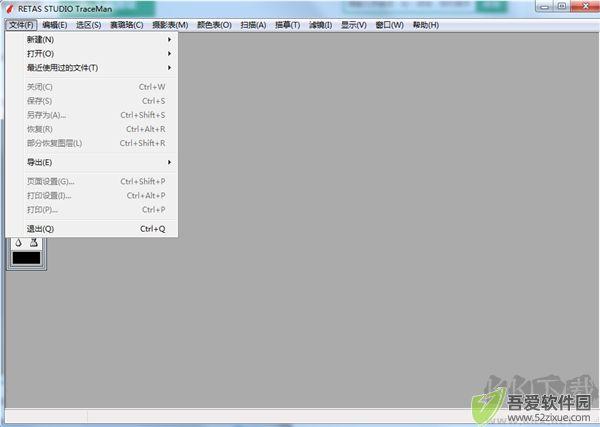
Task: Open the 描摹(T) menu
Action: (287, 25)
